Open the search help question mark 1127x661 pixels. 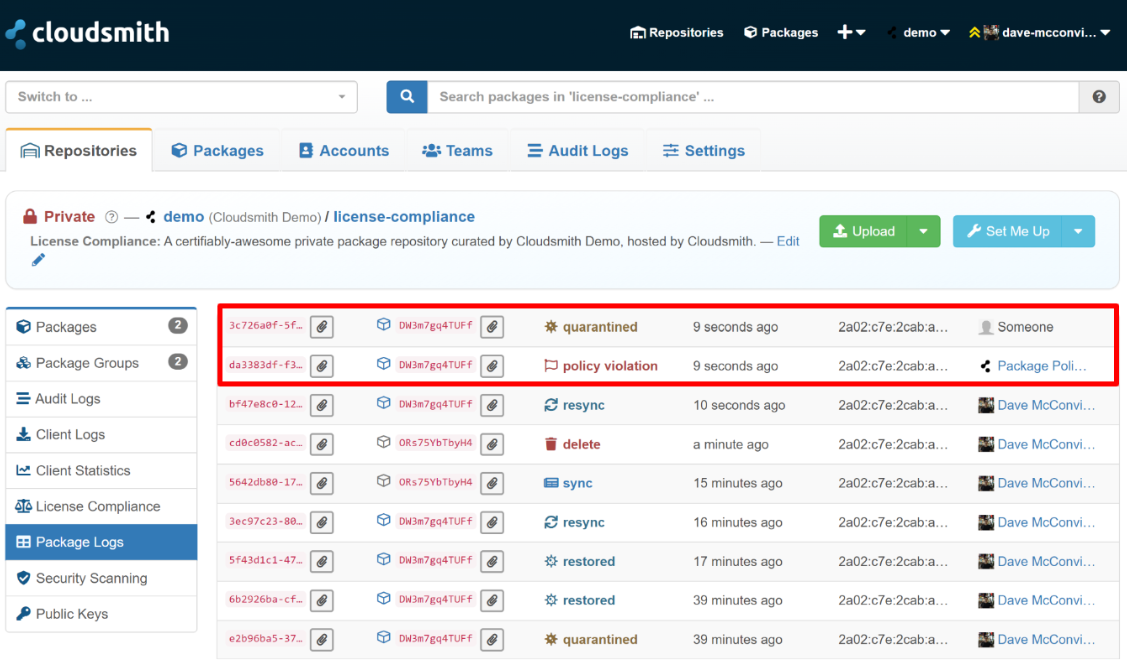click(1099, 97)
